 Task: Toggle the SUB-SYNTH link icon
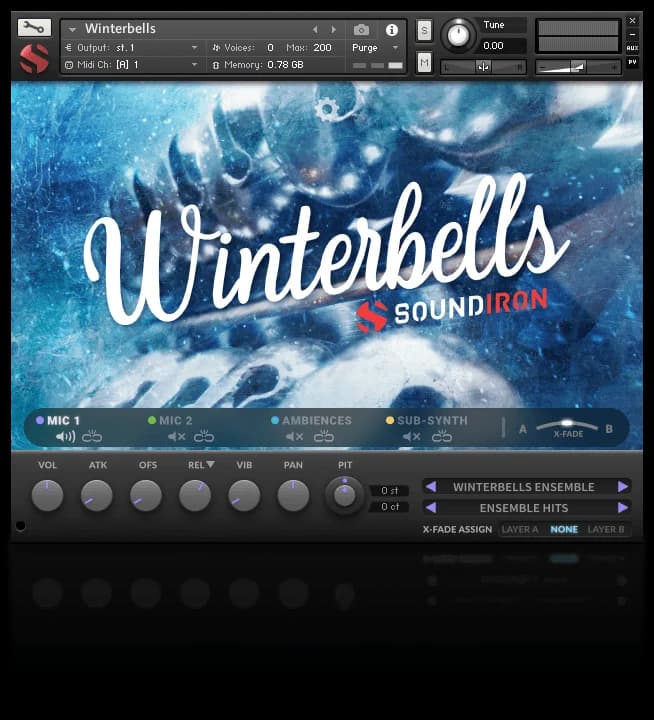pos(442,436)
